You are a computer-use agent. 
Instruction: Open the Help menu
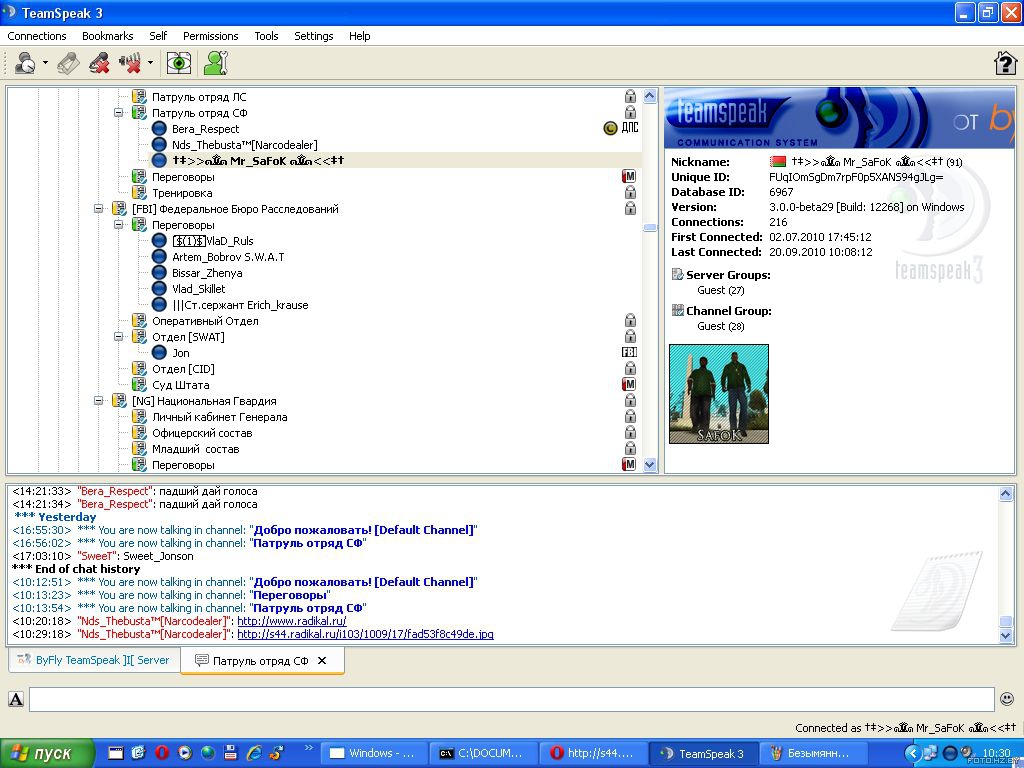coord(359,36)
